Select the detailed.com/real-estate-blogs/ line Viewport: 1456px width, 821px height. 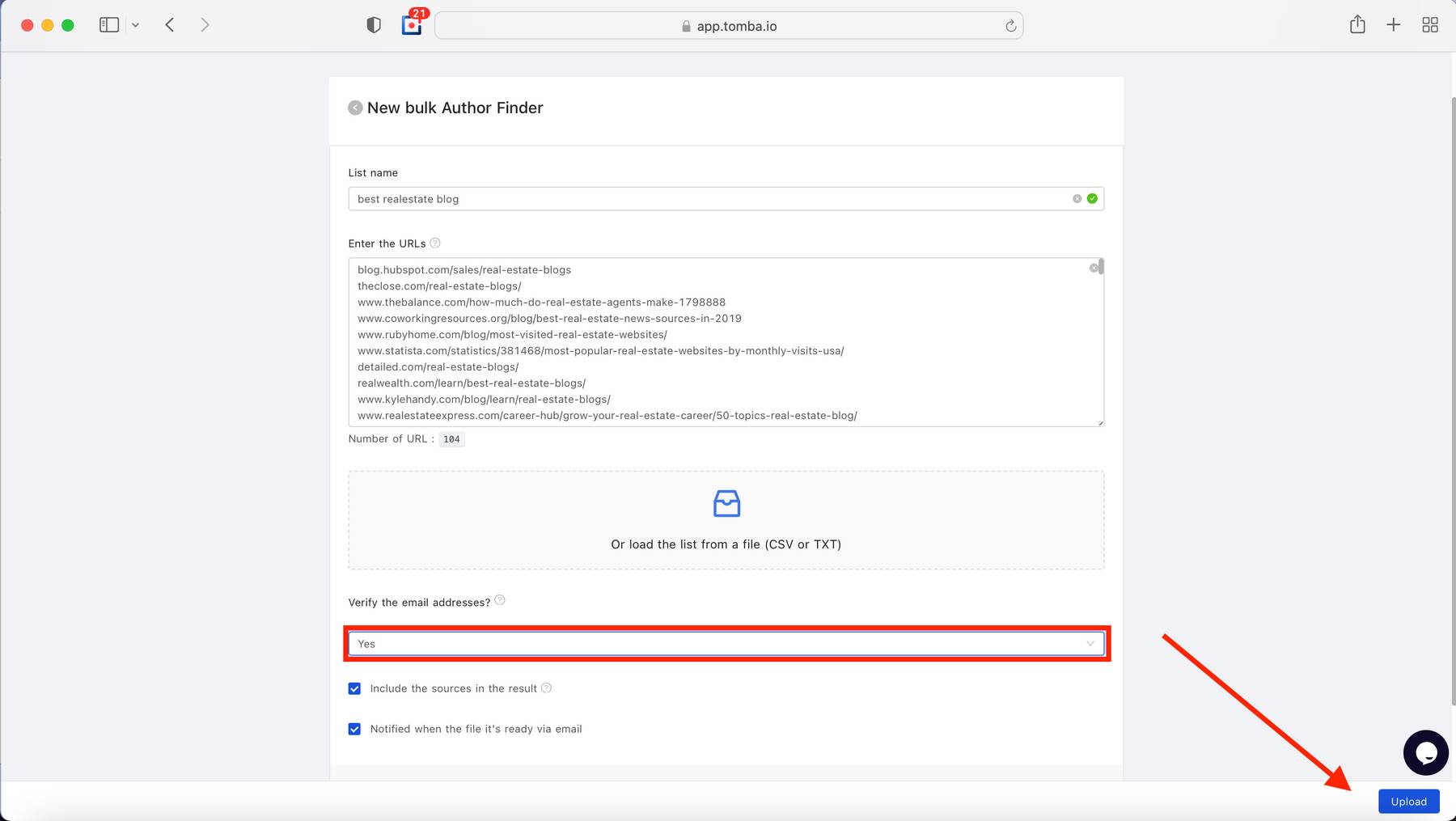pos(438,367)
